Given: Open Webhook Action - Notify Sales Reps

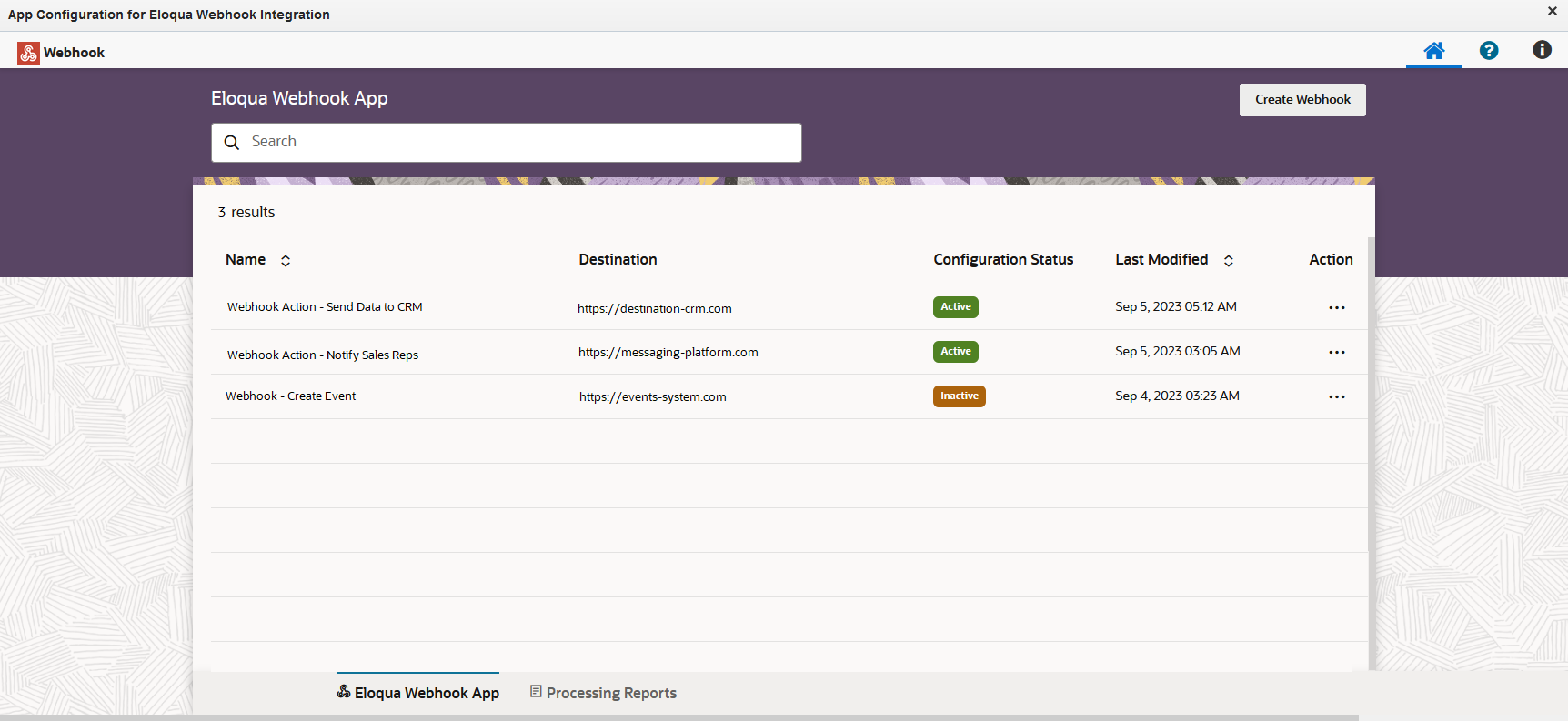Looking at the screenshot, I should tap(323, 355).
